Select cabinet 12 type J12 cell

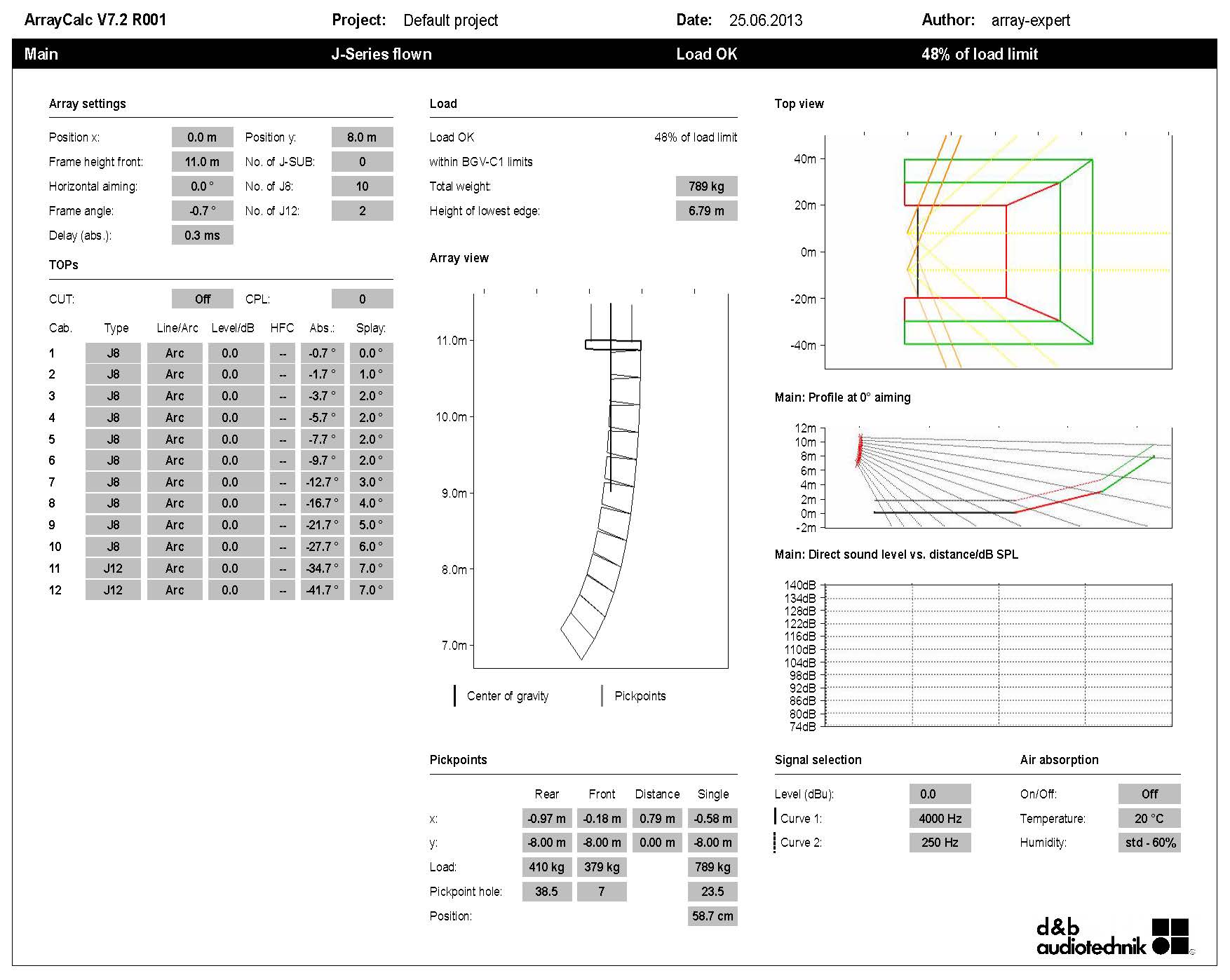click(113, 590)
